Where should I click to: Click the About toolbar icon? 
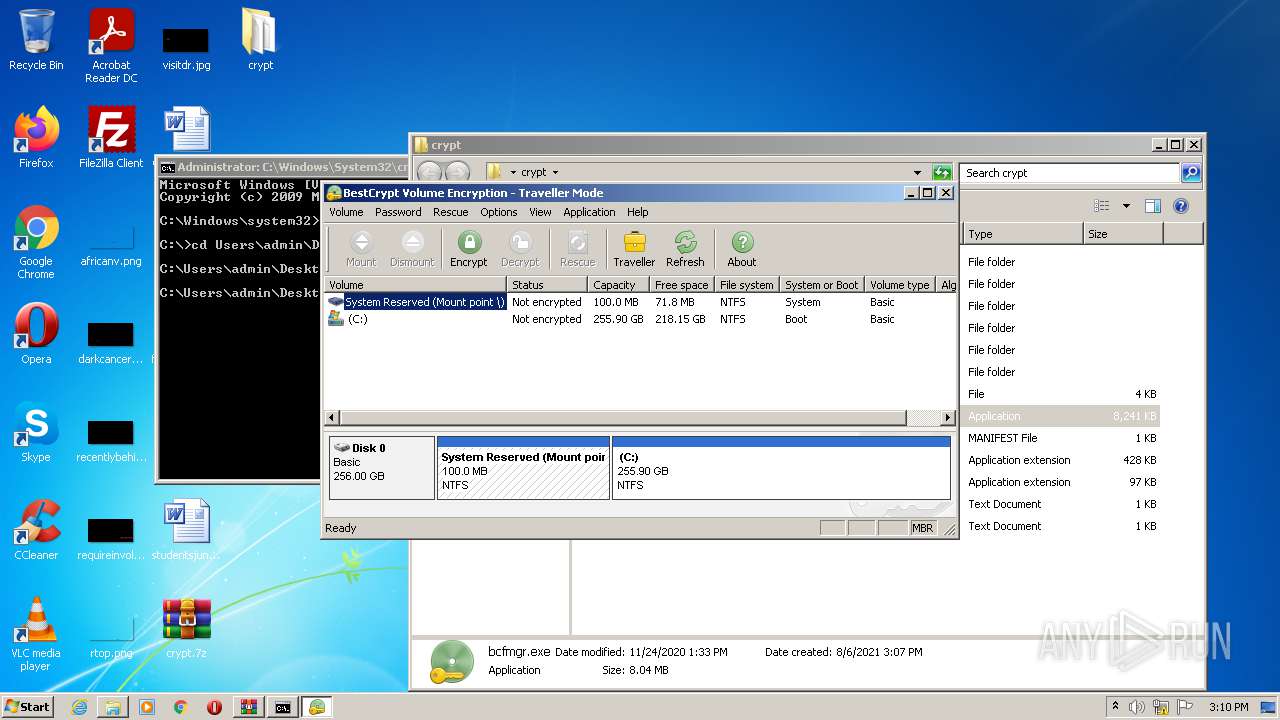pos(742,249)
